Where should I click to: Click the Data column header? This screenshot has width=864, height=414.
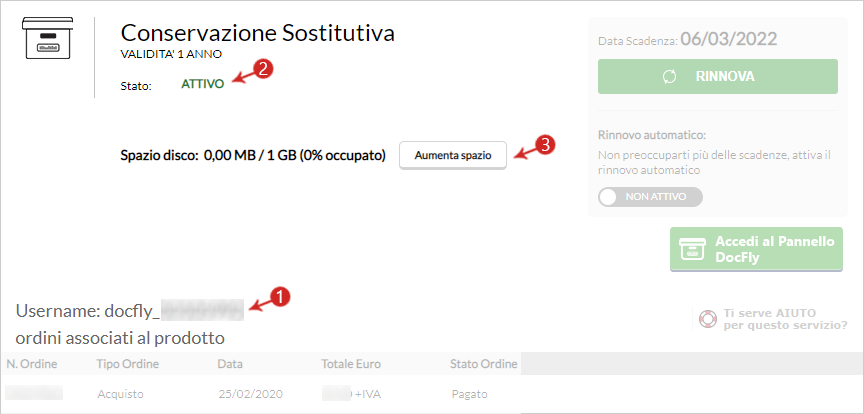click(230, 364)
